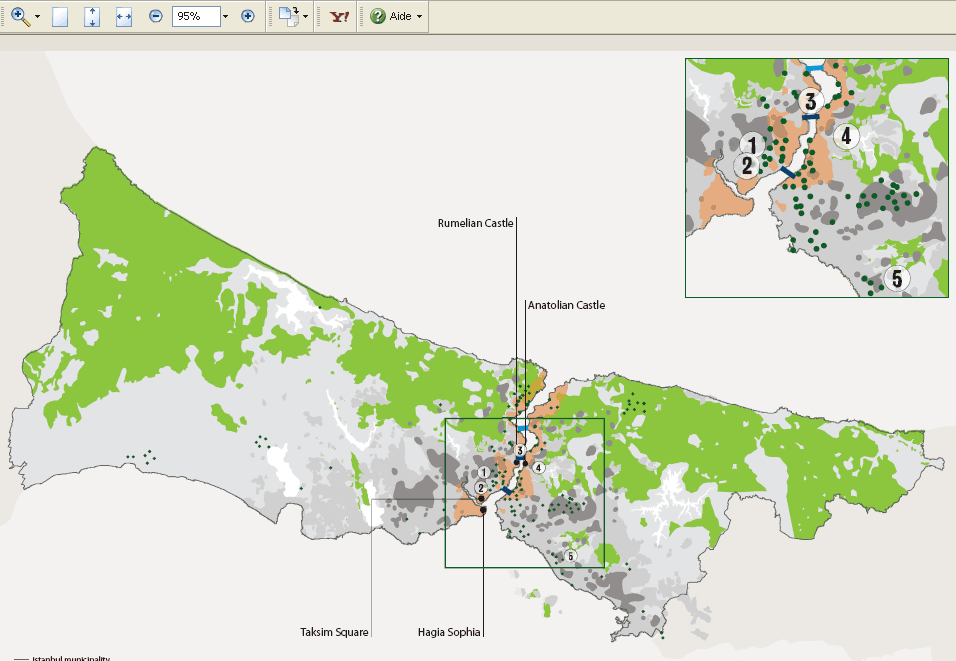Click the fit whole page icon
This screenshot has width=956, height=661.
click(x=59, y=15)
